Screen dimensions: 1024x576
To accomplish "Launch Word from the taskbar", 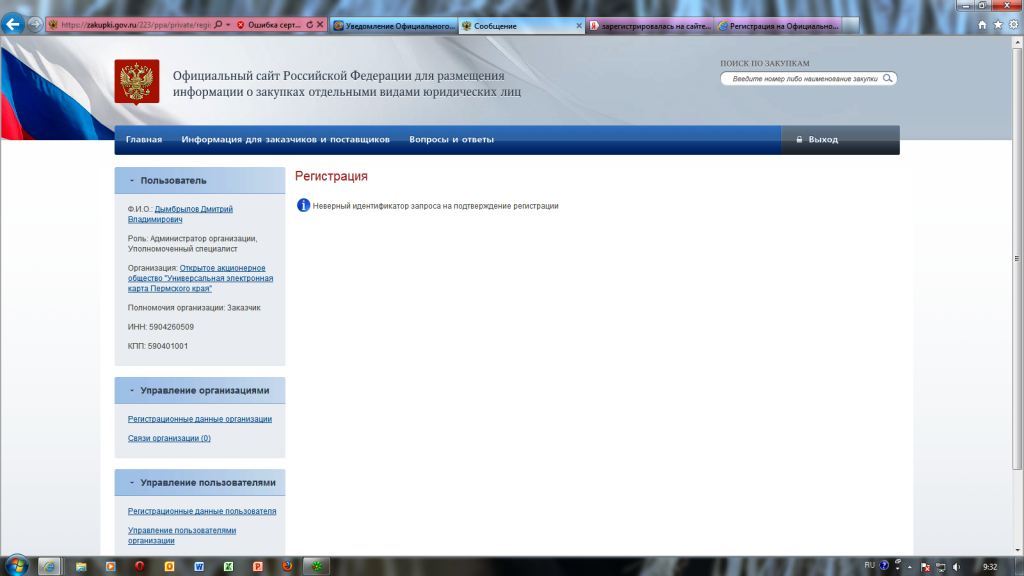I will click(x=199, y=566).
